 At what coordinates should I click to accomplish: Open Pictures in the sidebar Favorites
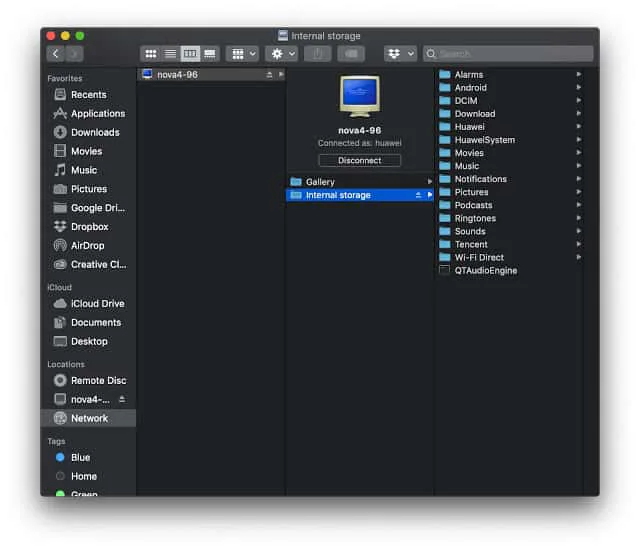pyautogui.click(x=89, y=189)
